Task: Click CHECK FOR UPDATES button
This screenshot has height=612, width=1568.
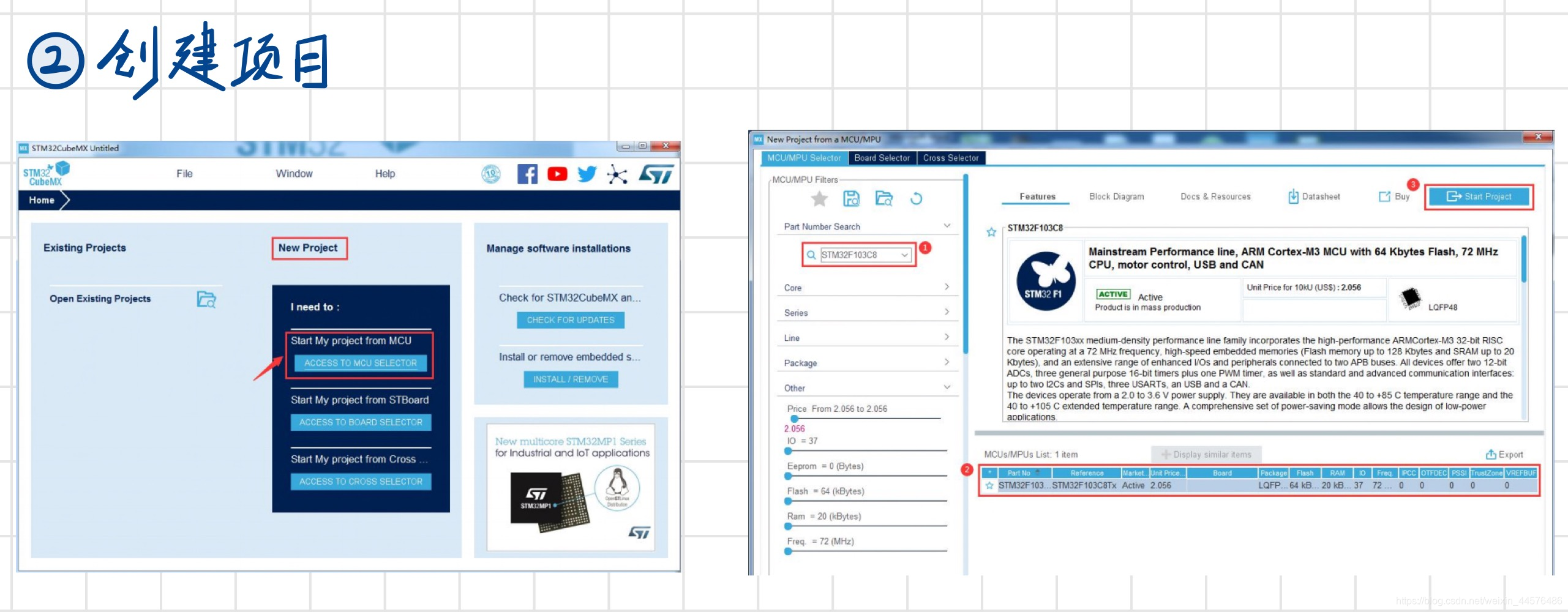Action: coord(571,320)
